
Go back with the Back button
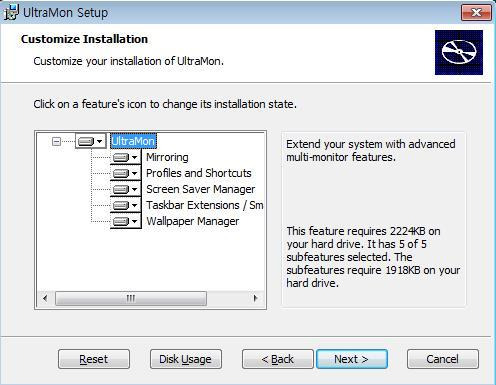point(278,359)
